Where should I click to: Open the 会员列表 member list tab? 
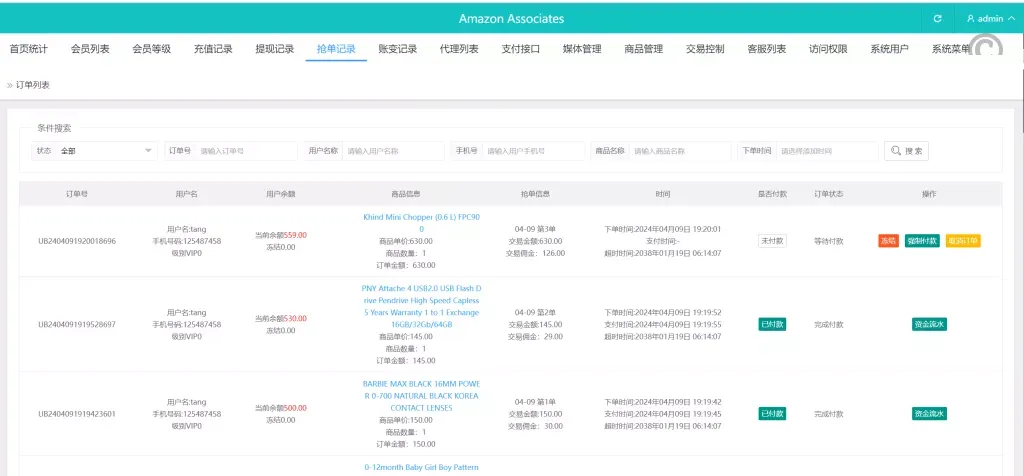90,49
